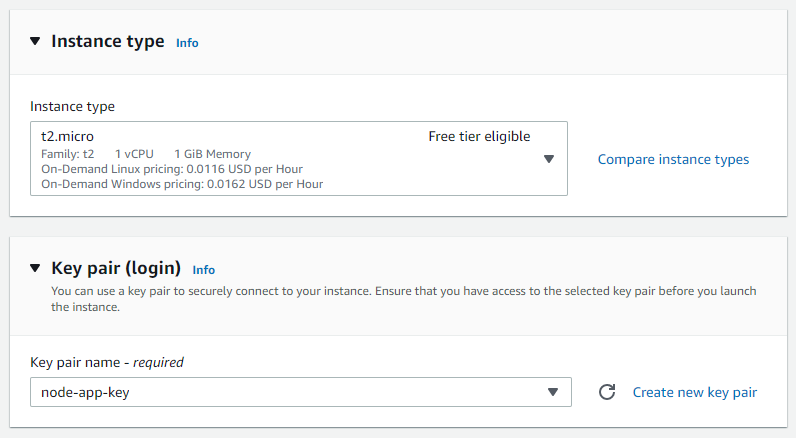Click the Key pair name - required label

(107, 362)
